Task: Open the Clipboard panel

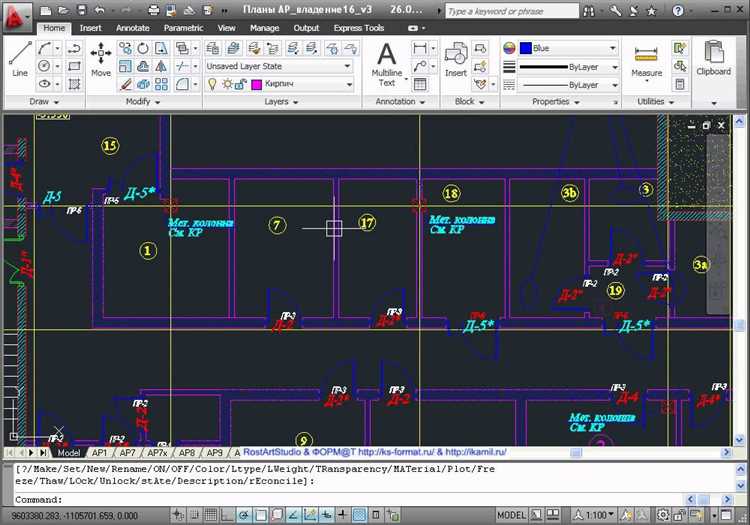Action: [714, 60]
